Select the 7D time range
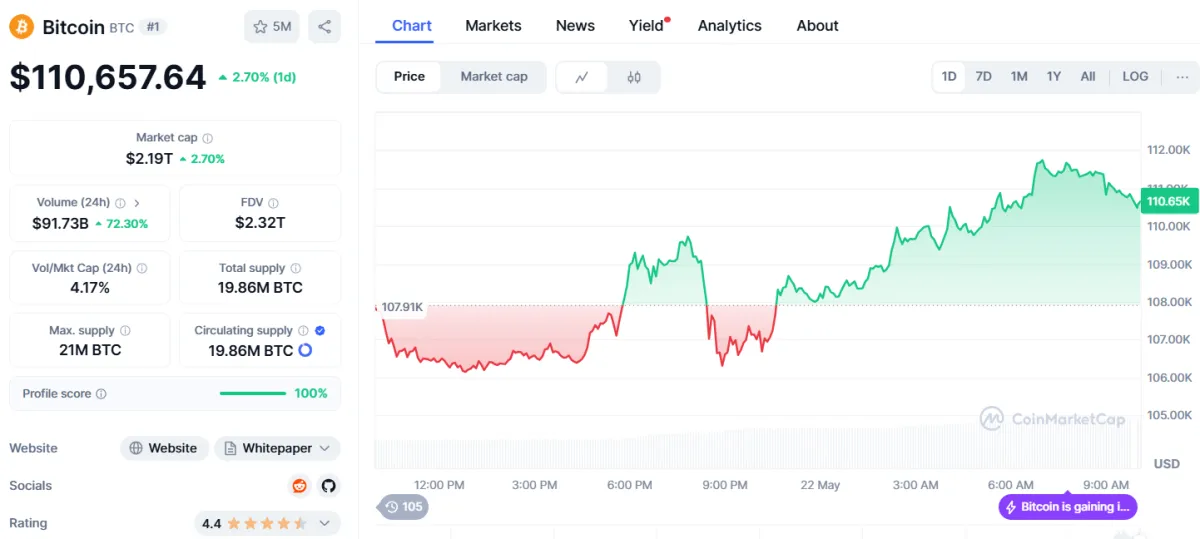 [983, 77]
